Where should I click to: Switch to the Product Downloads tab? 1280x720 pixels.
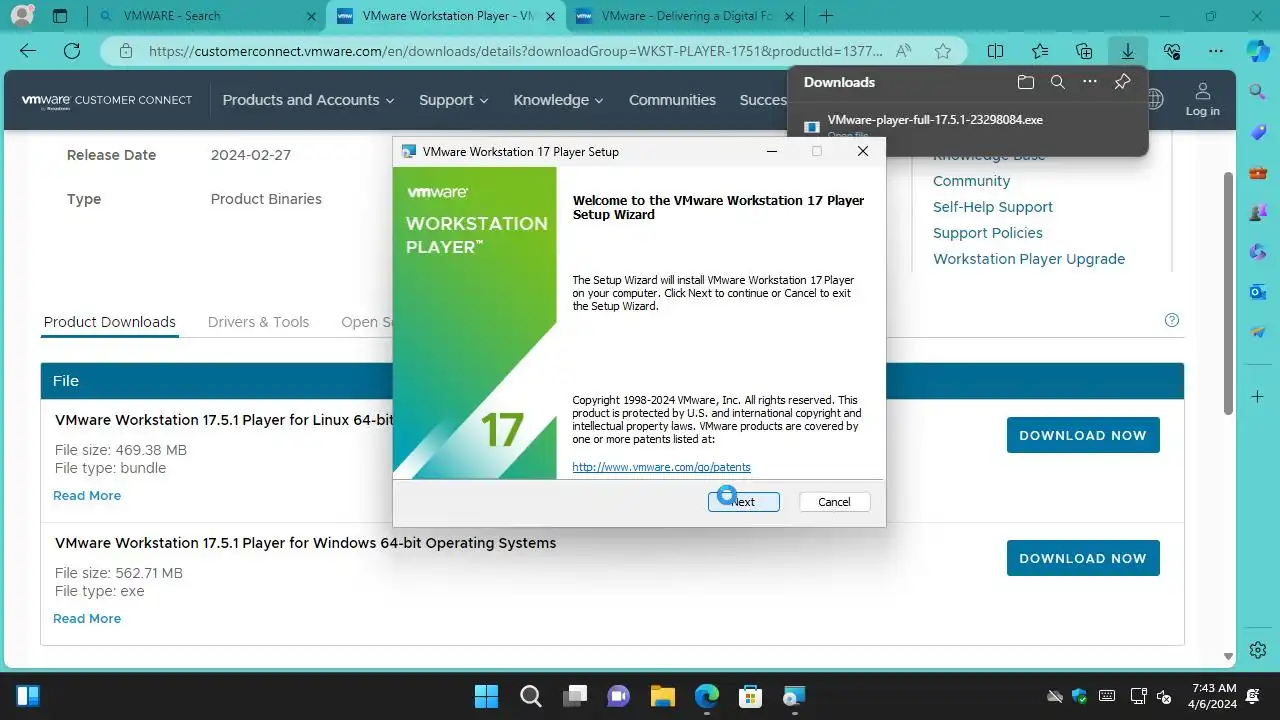110,322
